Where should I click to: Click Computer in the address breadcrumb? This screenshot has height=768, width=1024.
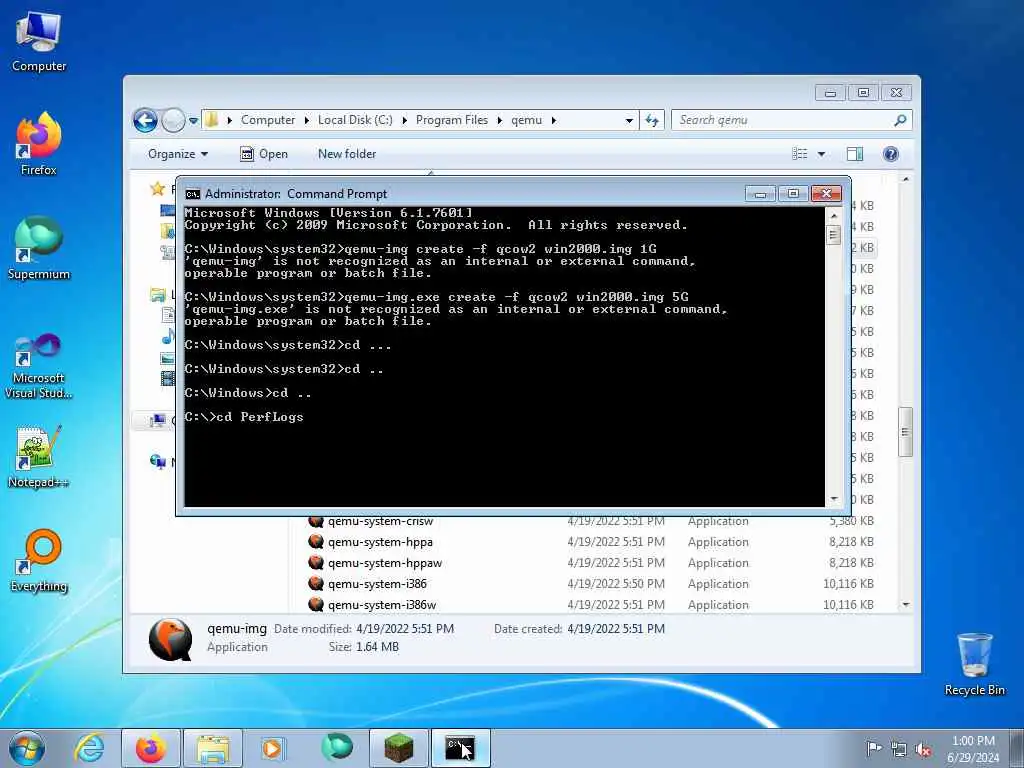268,120
